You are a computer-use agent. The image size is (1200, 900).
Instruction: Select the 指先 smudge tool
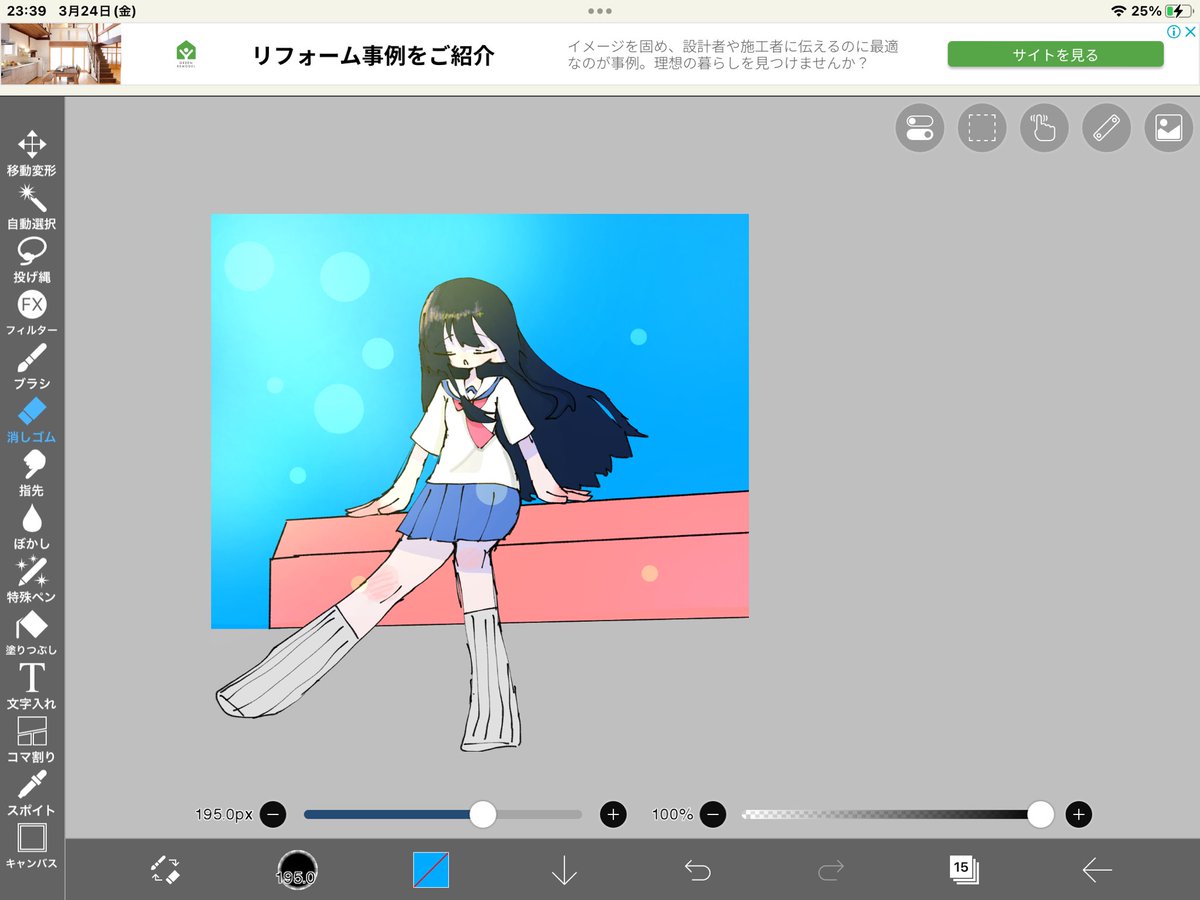point(32,473)
